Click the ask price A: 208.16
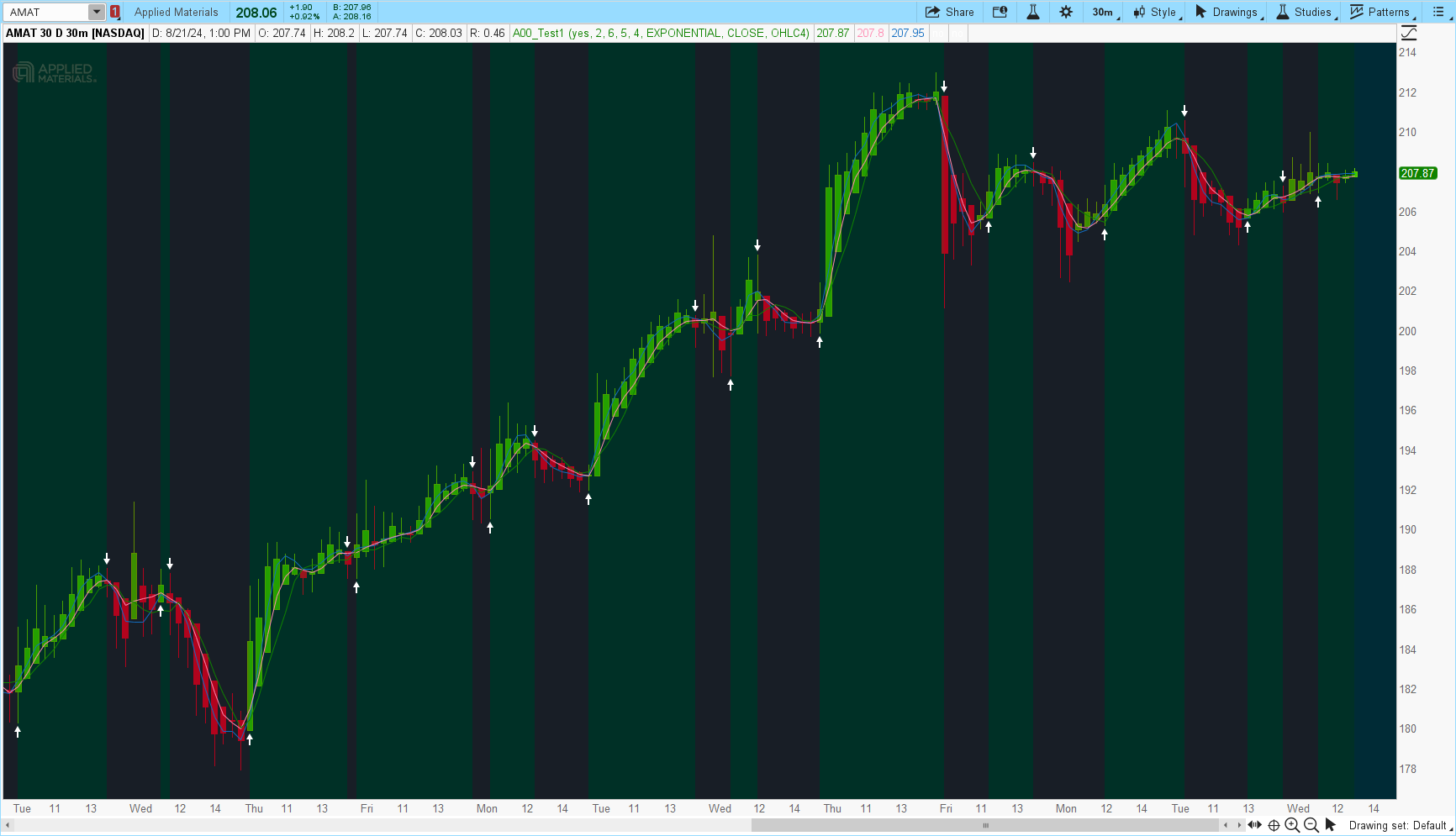The image size is (1456, 836). coord(352,17)
